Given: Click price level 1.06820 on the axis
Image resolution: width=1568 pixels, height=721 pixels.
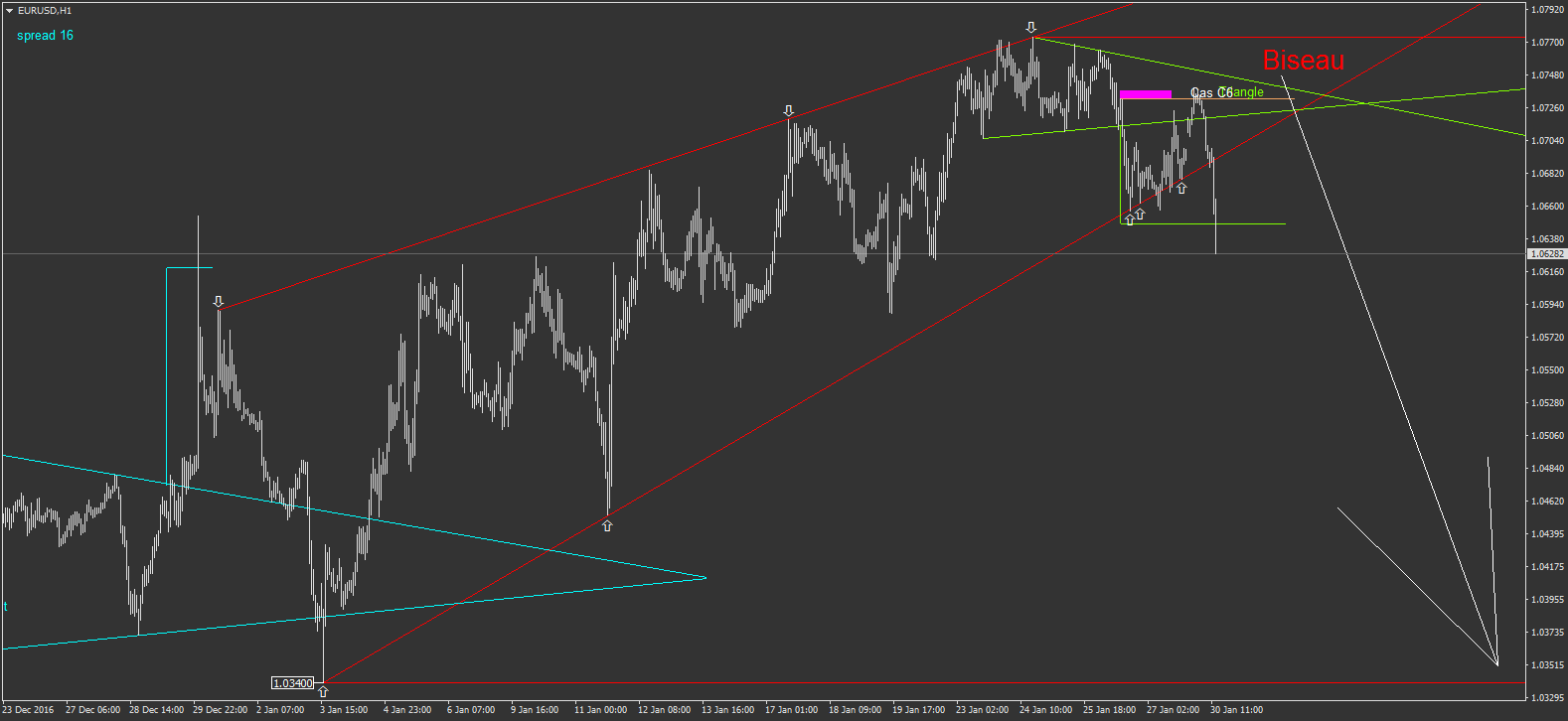Looking at the screenshot, I should tap(1549, 174).
